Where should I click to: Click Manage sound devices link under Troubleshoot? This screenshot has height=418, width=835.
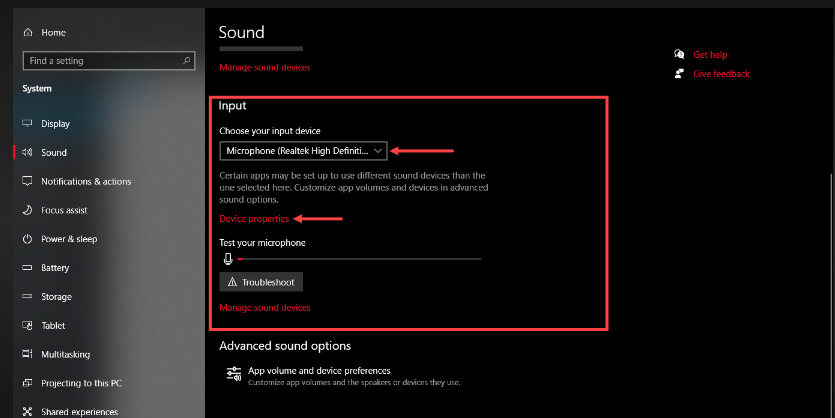pos(264,308)
